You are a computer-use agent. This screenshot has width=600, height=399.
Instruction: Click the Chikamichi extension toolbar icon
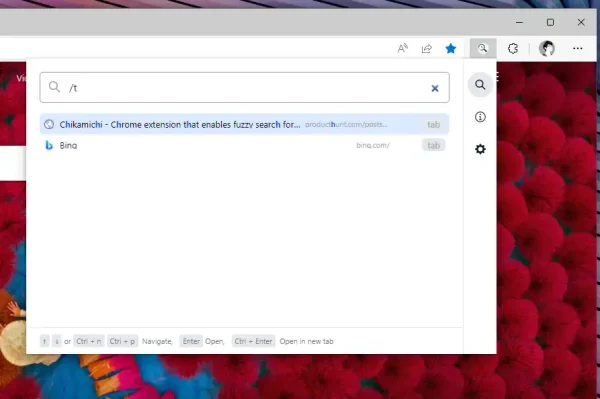[x=483, y=48]
